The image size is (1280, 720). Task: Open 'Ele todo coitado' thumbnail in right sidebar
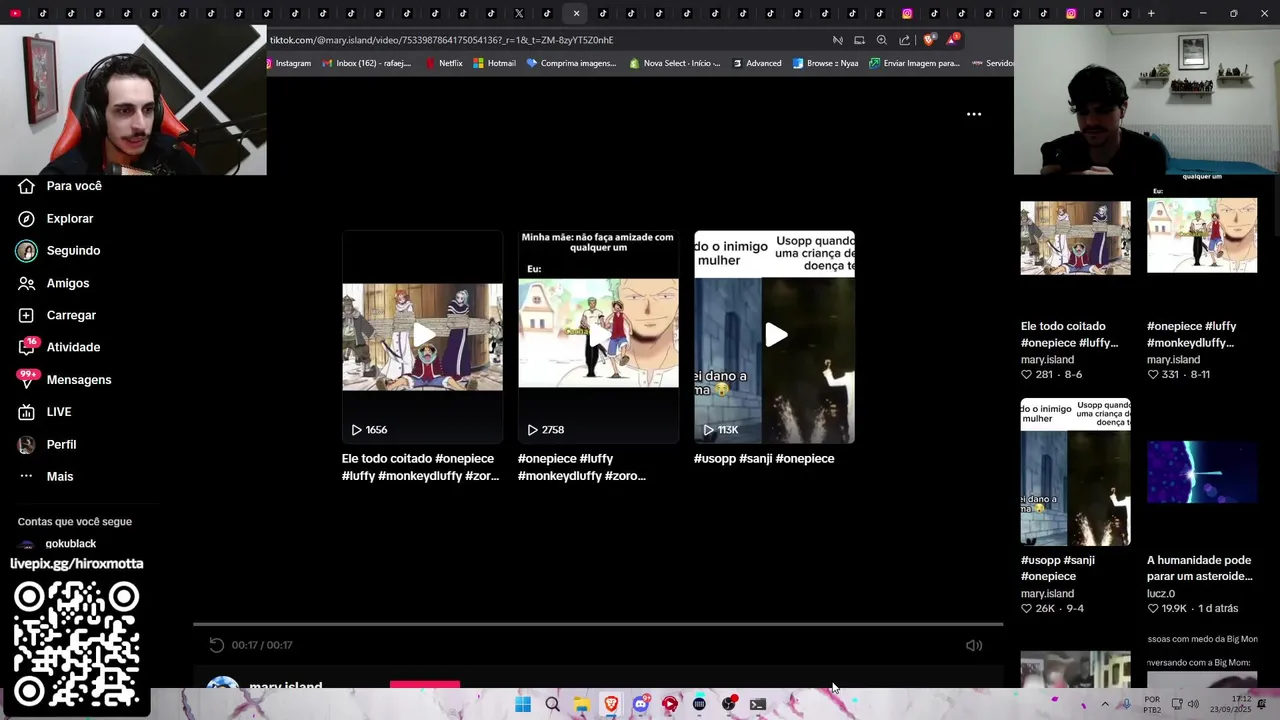(x=1075, y=238)
